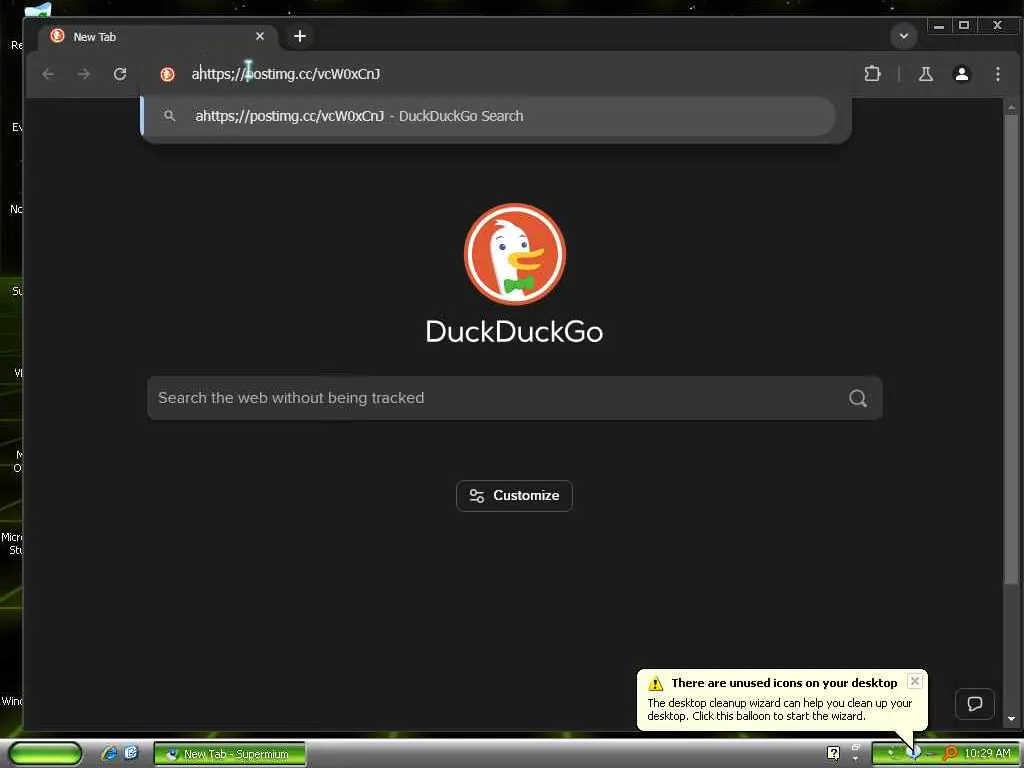The image size is (1024, 768).
Task: Maximize the Supermium browser window
Action: 964,26
